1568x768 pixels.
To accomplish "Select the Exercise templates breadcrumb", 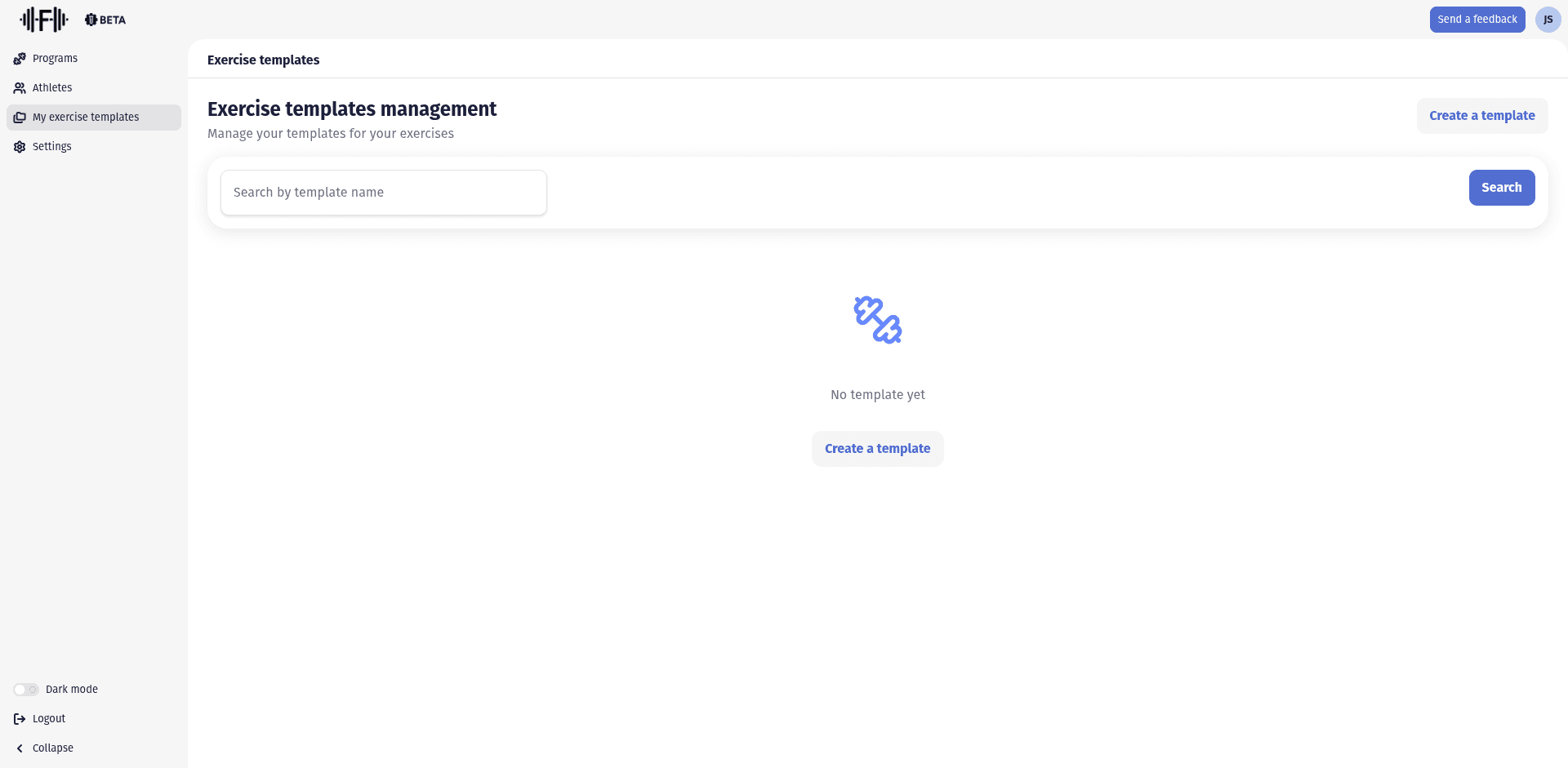I will coord(263,60).
